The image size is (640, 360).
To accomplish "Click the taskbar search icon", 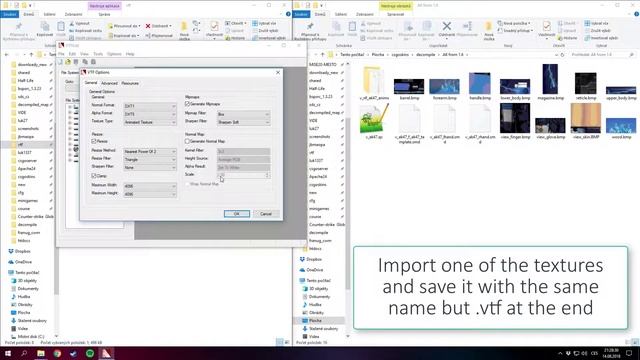I will 24,353.
